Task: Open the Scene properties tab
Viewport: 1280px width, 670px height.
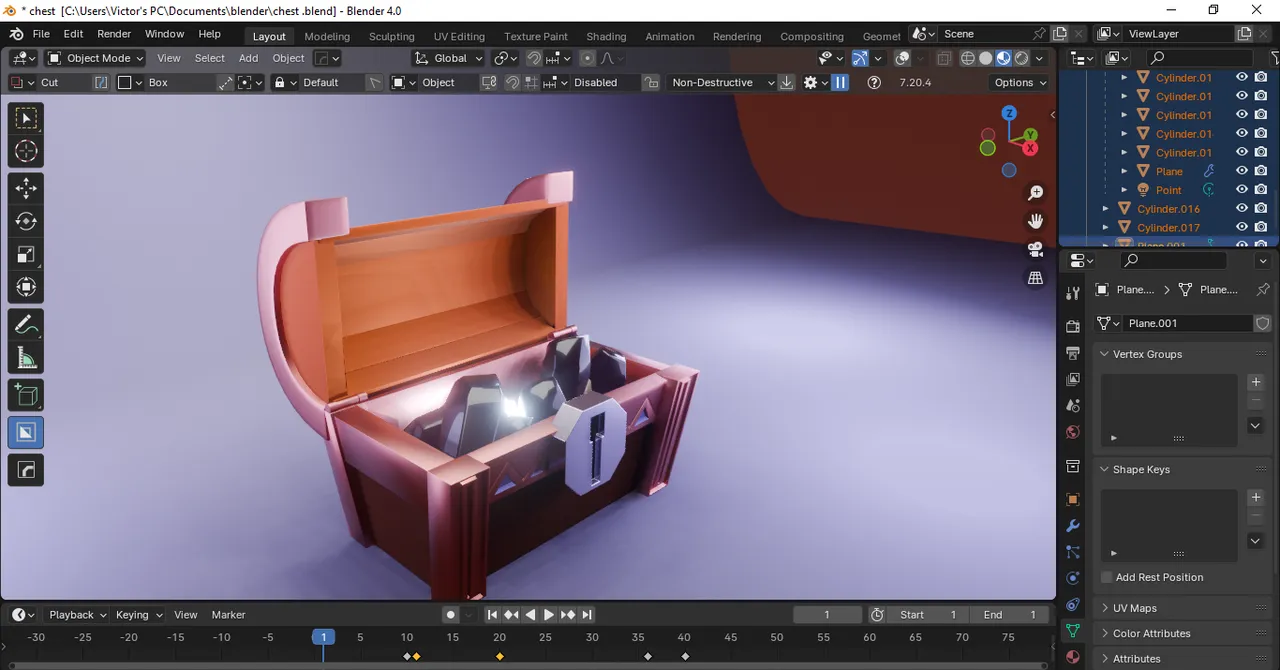Action: tap(1073, 406)
